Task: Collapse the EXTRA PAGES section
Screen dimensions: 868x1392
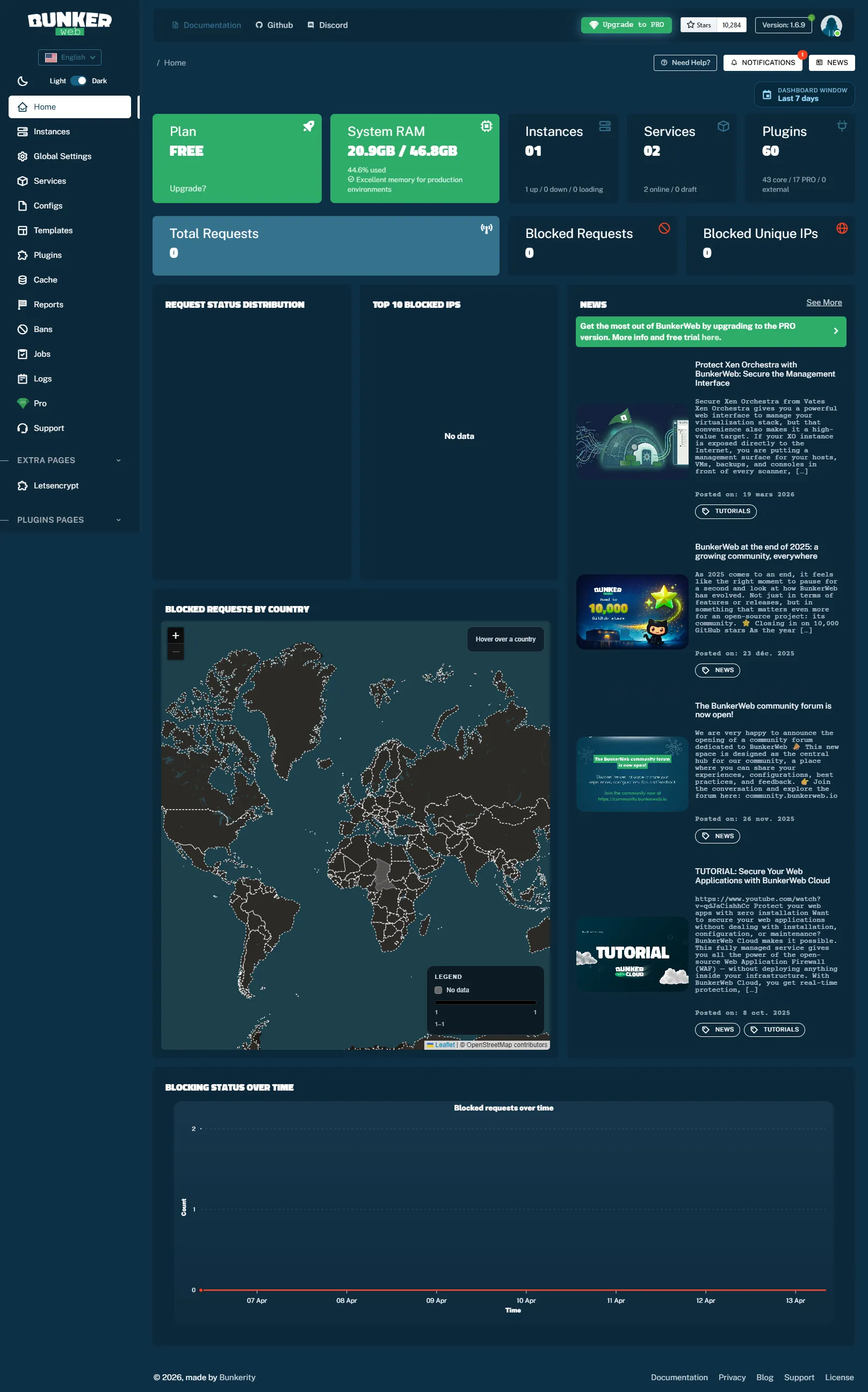Action: coord(119,460)
